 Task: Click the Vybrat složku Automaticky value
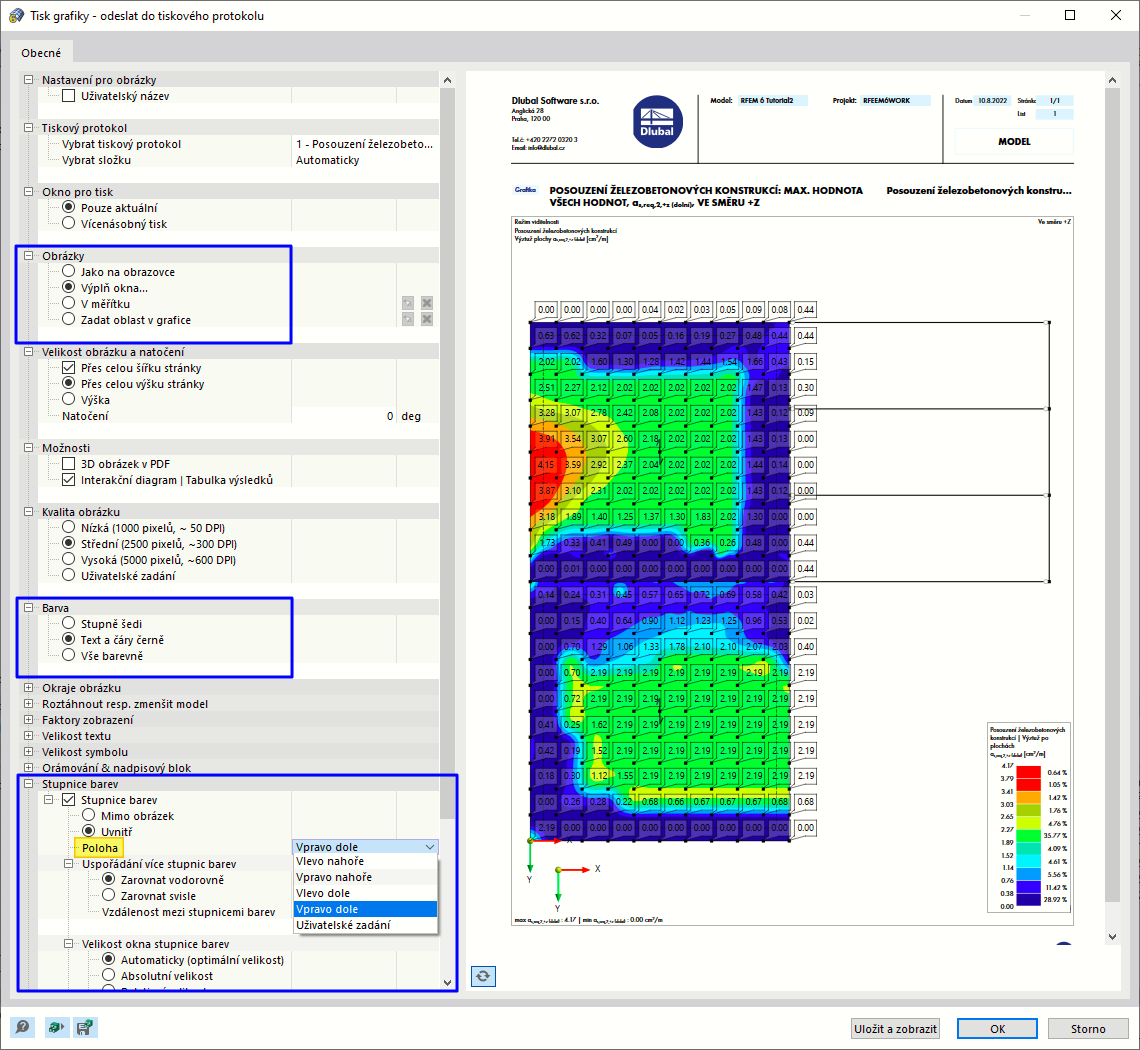[x=365, y=160]
